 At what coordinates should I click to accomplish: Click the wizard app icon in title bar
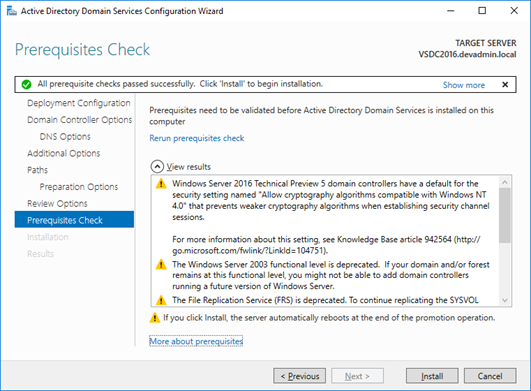pyautogui.click(x=11, y=11)
